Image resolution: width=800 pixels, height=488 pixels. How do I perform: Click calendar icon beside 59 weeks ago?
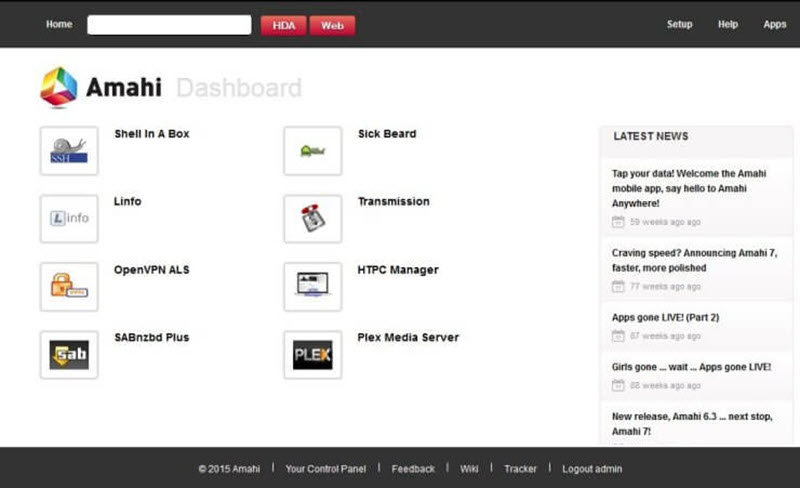618,222
